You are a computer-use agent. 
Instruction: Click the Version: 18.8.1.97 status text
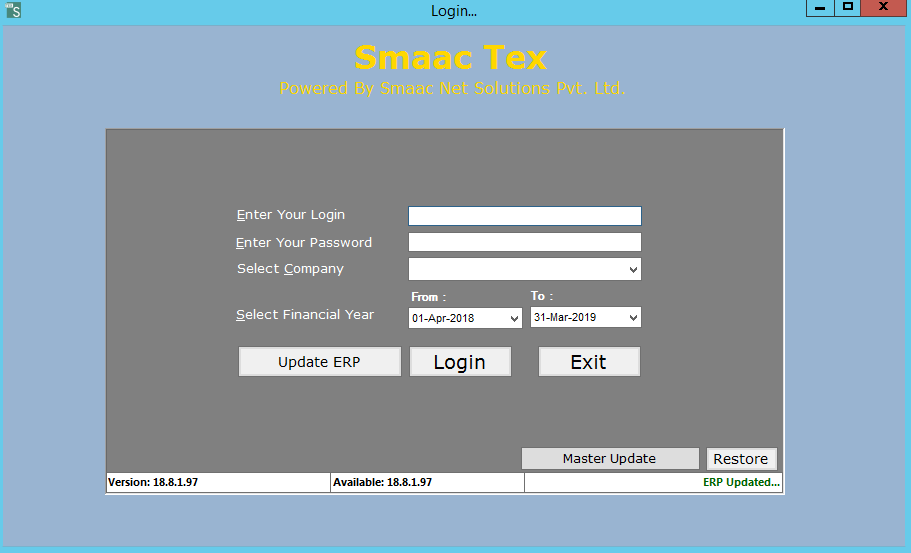click(153, 482)
